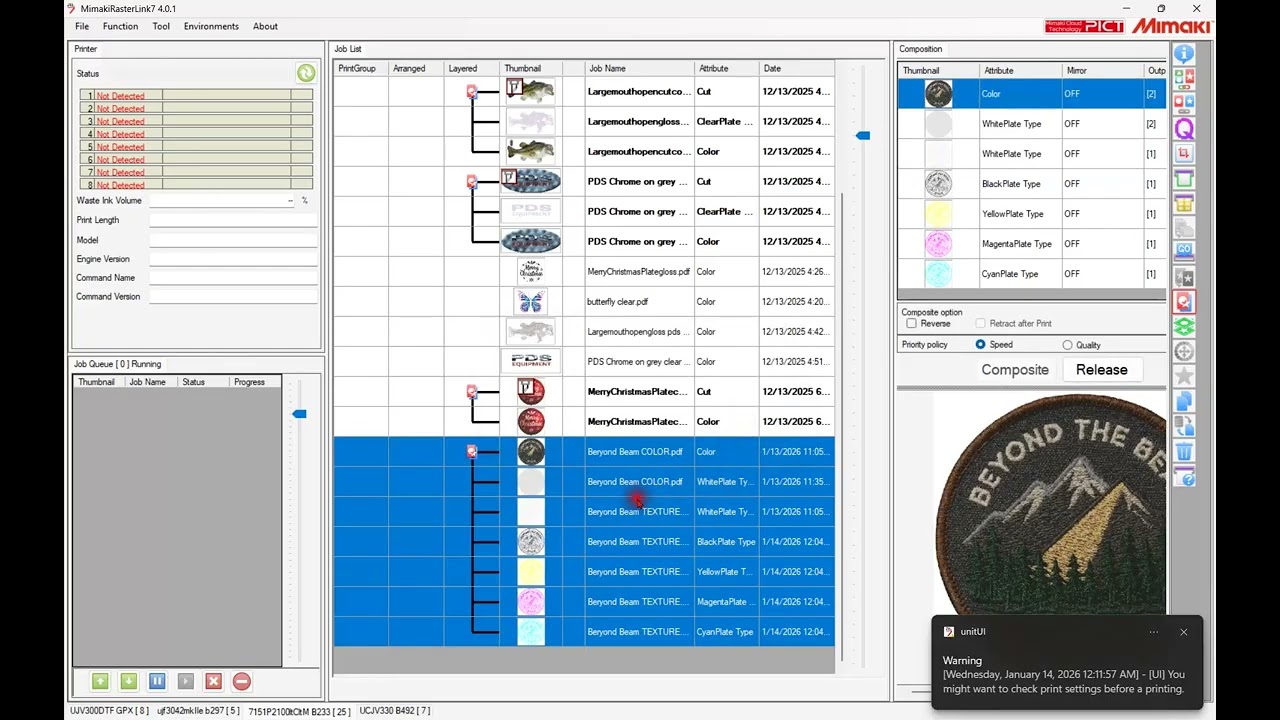Switch to UJV300DTF GPX printer tab

(109, 711)
